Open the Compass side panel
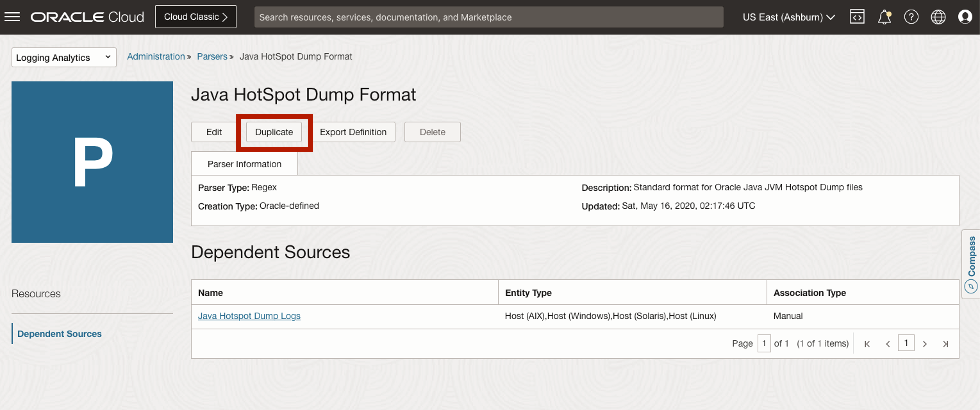Viewport: 980px width, 410px height. [971, 264]
